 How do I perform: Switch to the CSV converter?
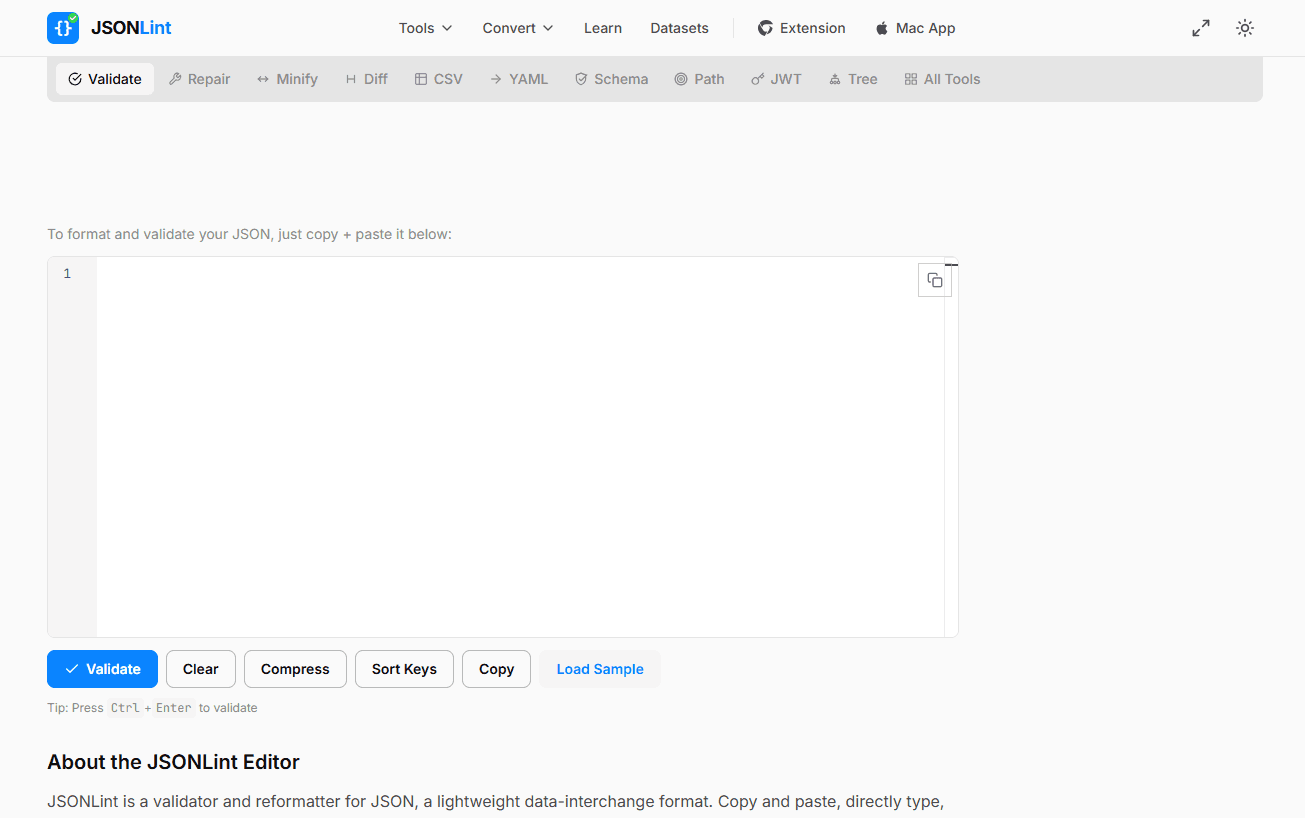438,78
